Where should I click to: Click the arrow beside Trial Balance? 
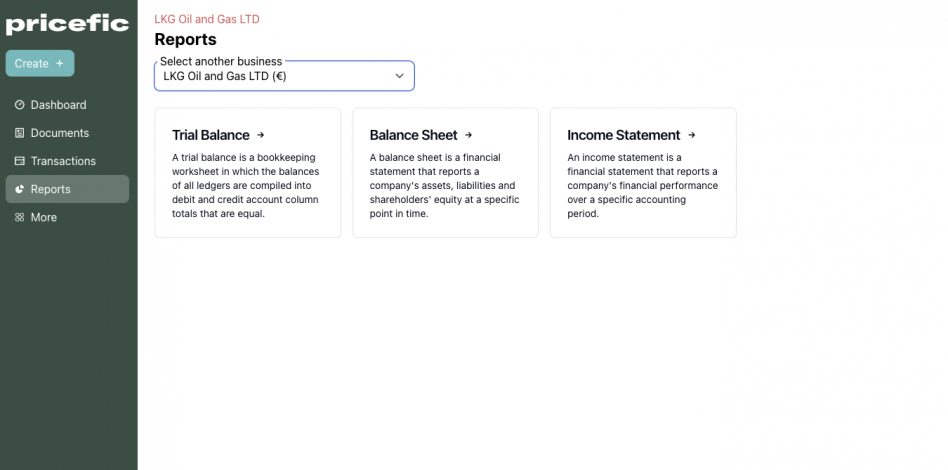pos(261,135)
